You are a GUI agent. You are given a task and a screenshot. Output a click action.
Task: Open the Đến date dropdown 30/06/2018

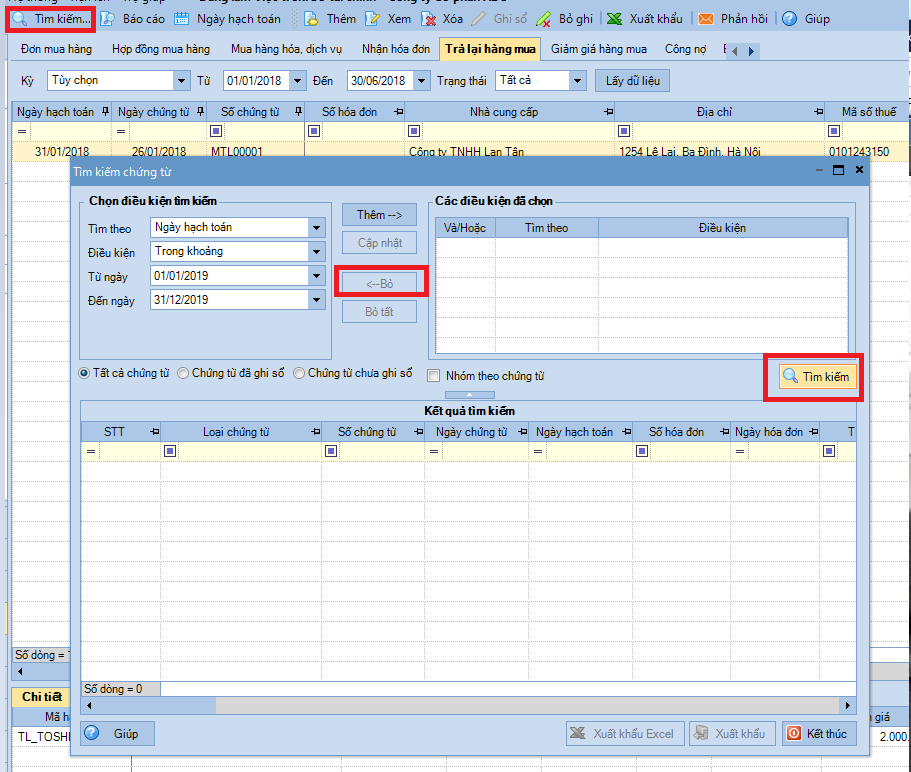click(x=422, y=81)
